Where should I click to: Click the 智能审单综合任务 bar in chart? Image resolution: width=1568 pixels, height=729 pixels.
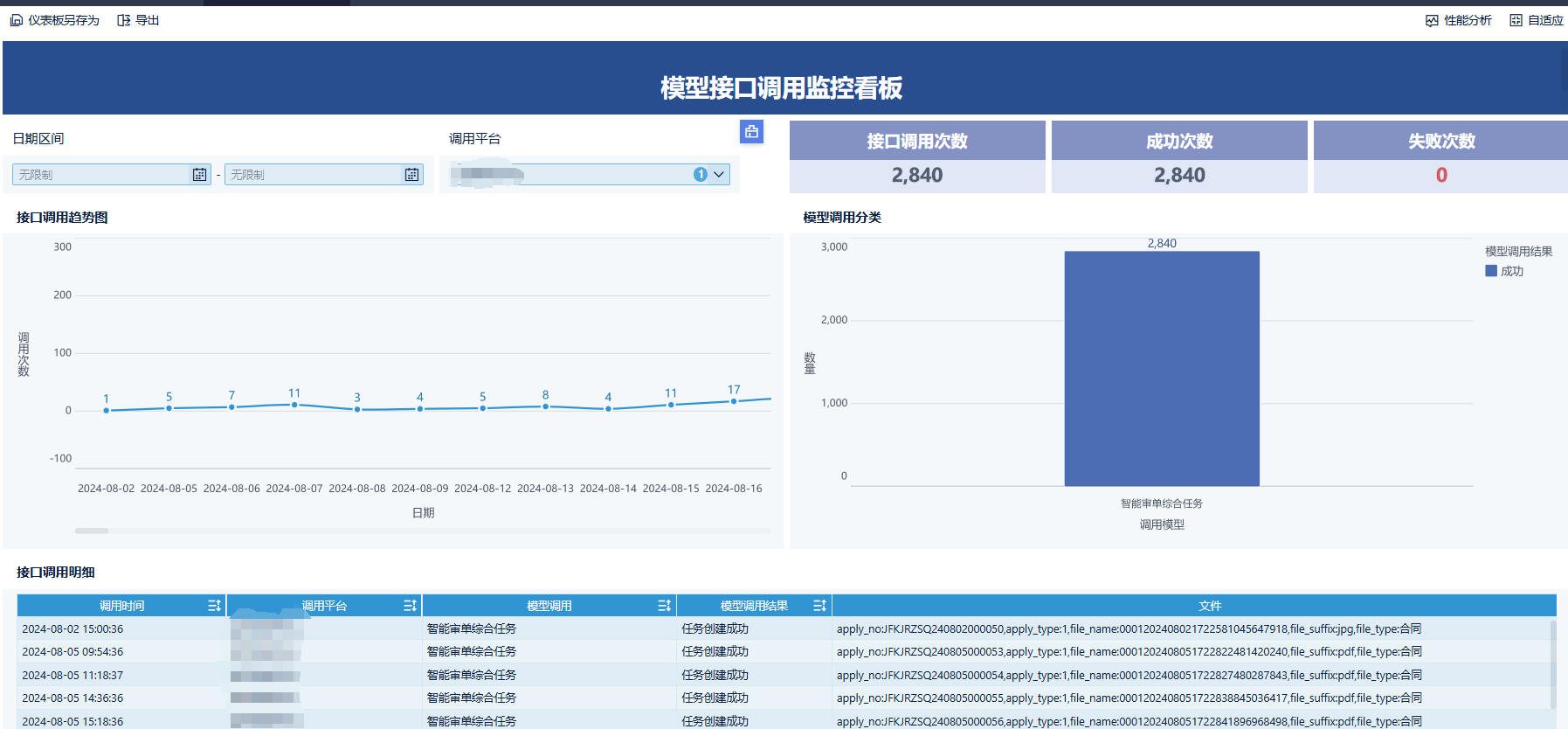[1161, 368]
